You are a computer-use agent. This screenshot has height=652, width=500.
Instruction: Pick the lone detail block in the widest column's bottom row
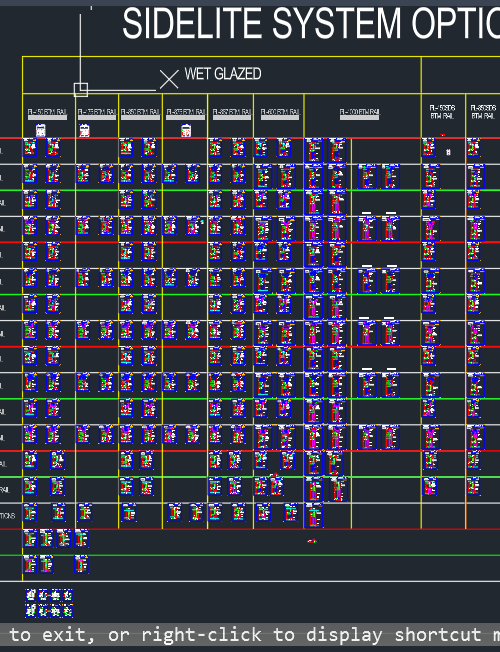(x=314, y=515)
